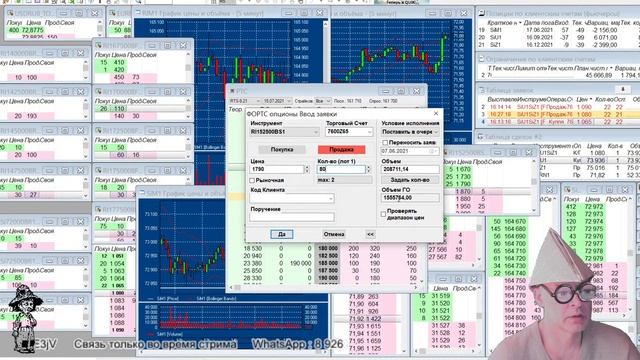Confirm order with Да button

(282, 234)
